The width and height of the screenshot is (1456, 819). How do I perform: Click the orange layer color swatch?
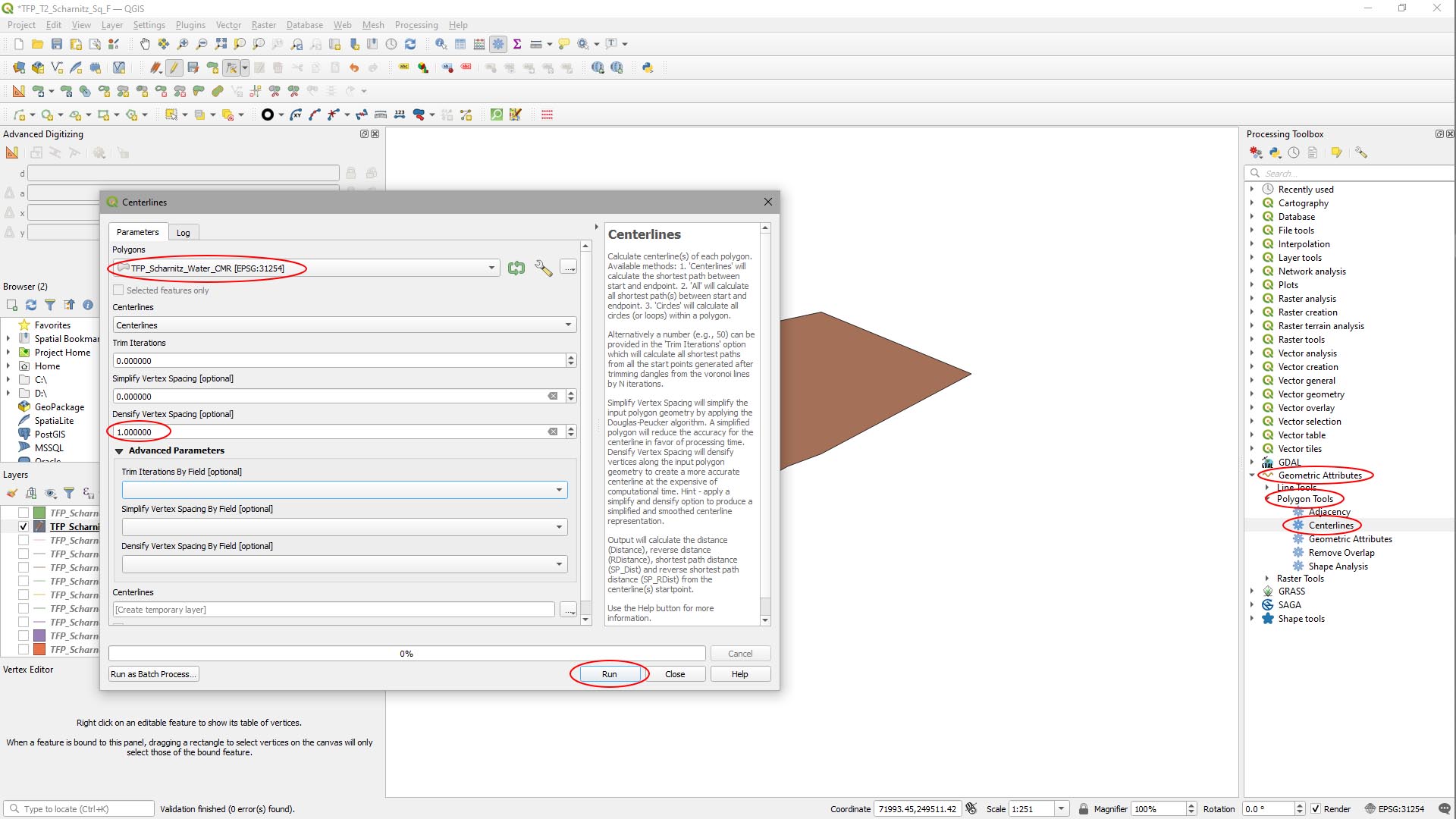pyautogui.click(x=39, y=649)
